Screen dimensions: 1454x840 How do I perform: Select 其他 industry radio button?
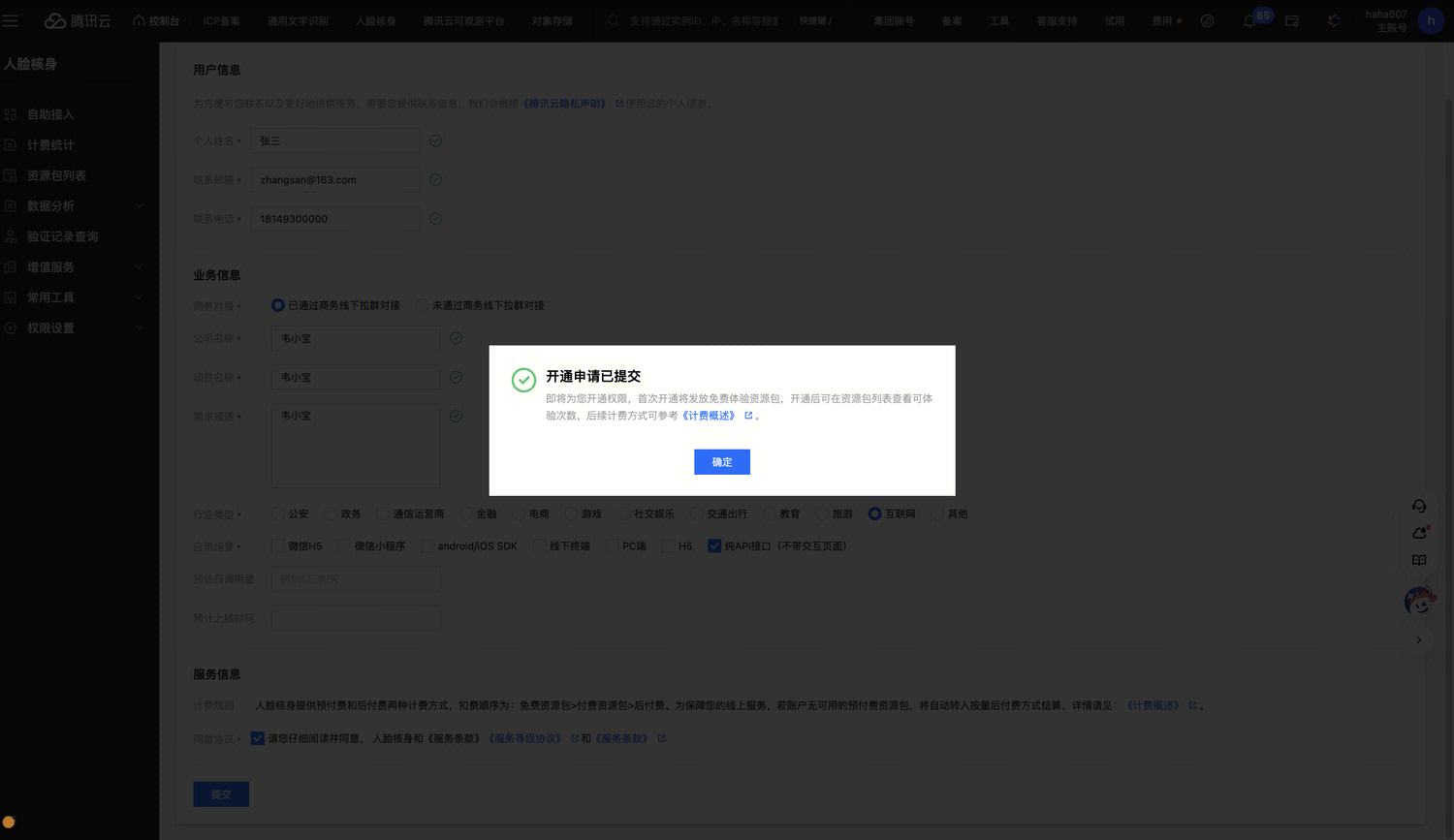pos(937,513)
